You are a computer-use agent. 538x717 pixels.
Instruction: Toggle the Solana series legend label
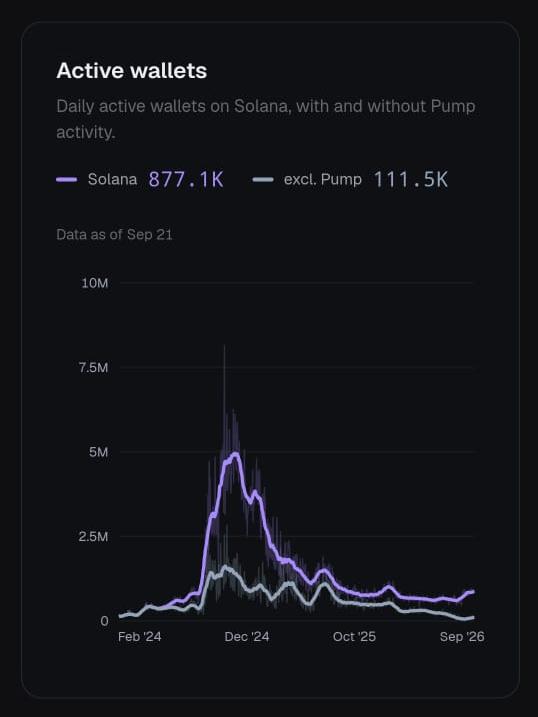(x=112, y=179)
